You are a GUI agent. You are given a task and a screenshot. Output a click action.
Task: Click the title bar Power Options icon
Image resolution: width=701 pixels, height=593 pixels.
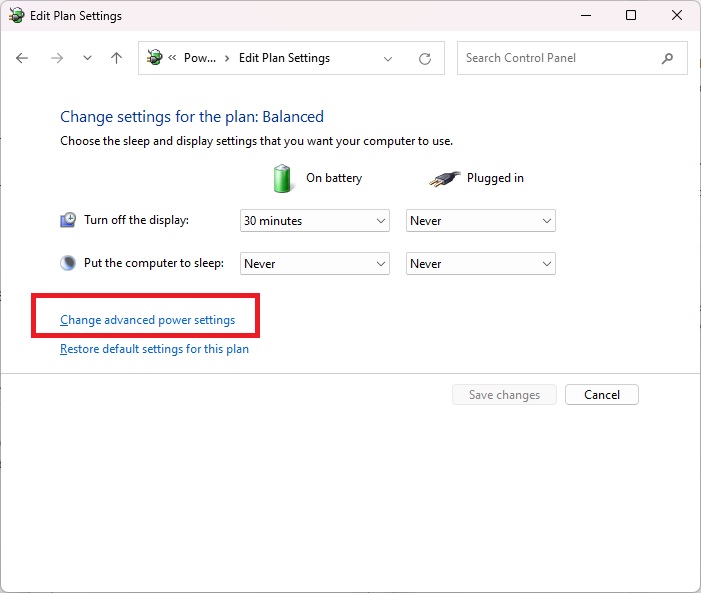click(x=17, y=16)
